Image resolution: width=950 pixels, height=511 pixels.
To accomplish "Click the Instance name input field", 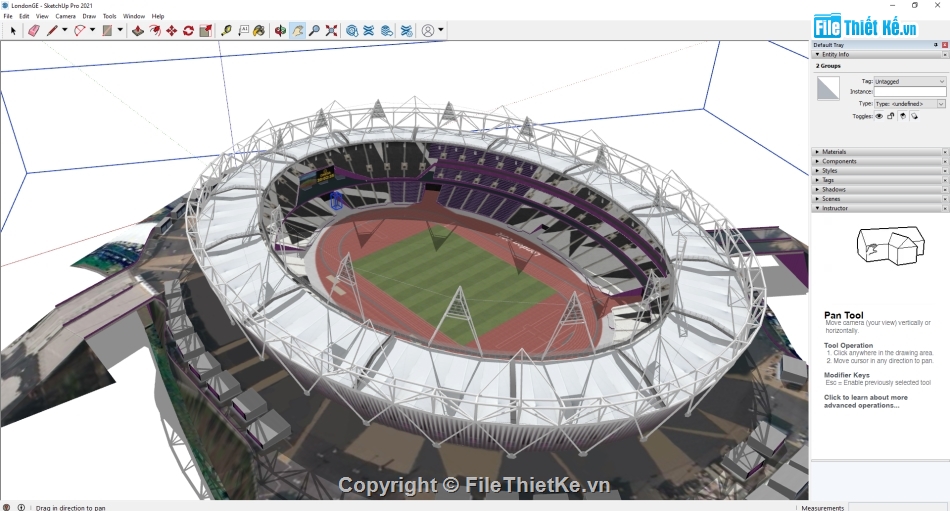I will tap(909, 92).
